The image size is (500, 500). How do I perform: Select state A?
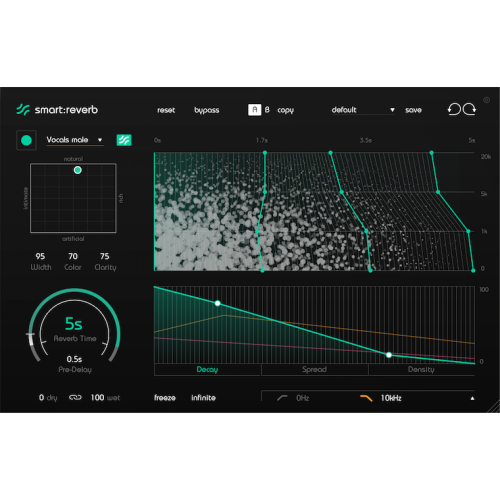pos(255,110)
